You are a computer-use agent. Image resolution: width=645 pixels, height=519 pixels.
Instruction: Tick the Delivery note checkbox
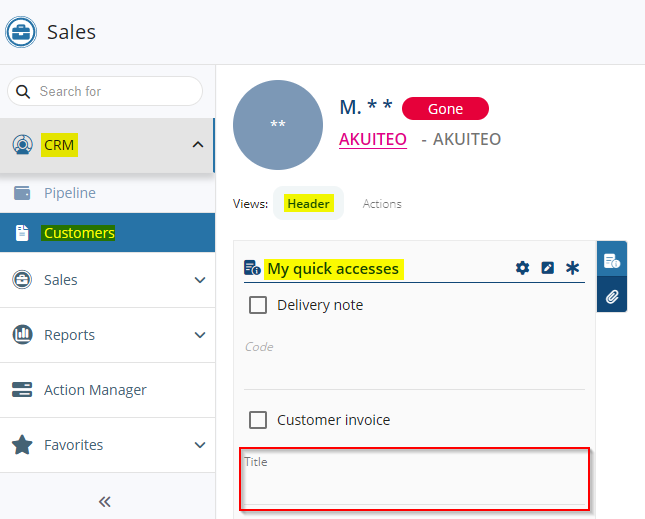click(258, 305)
